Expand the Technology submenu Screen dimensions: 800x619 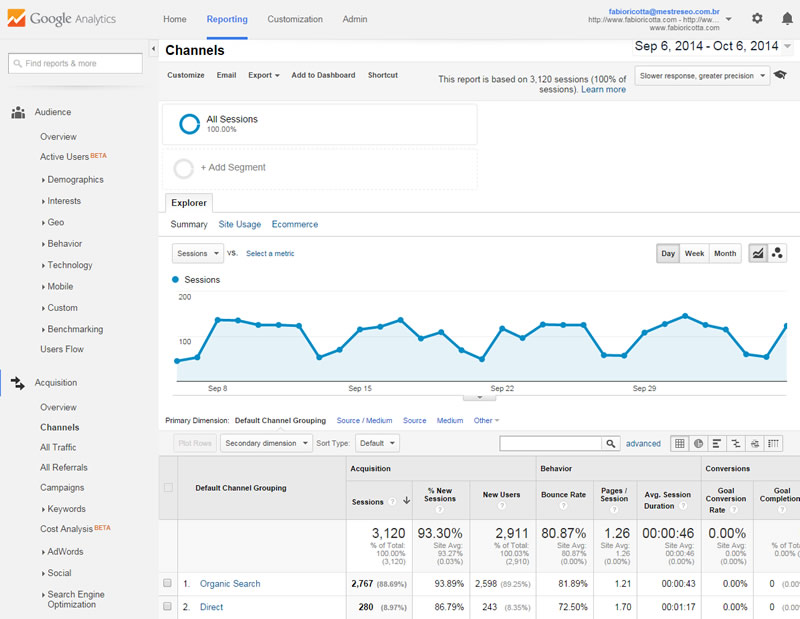[x=67, y=265]
